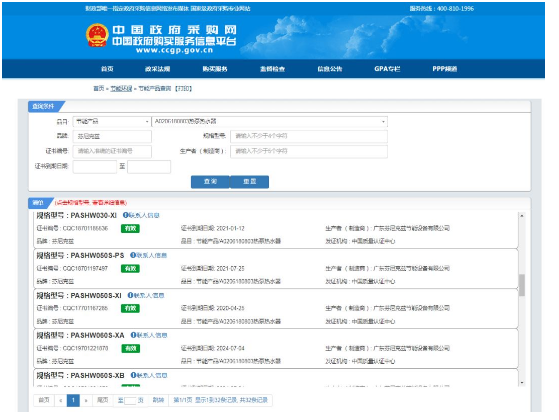Viewport: 559px width, 420px height.
Task: Focus the certificate expiry end date field
Action: click(149, 167)
